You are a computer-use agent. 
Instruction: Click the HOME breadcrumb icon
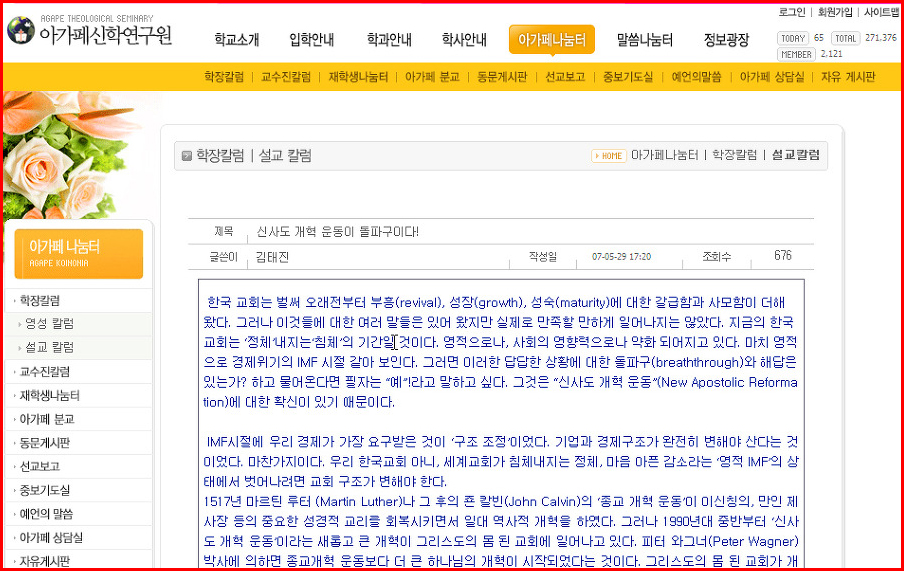click(609, 156)
